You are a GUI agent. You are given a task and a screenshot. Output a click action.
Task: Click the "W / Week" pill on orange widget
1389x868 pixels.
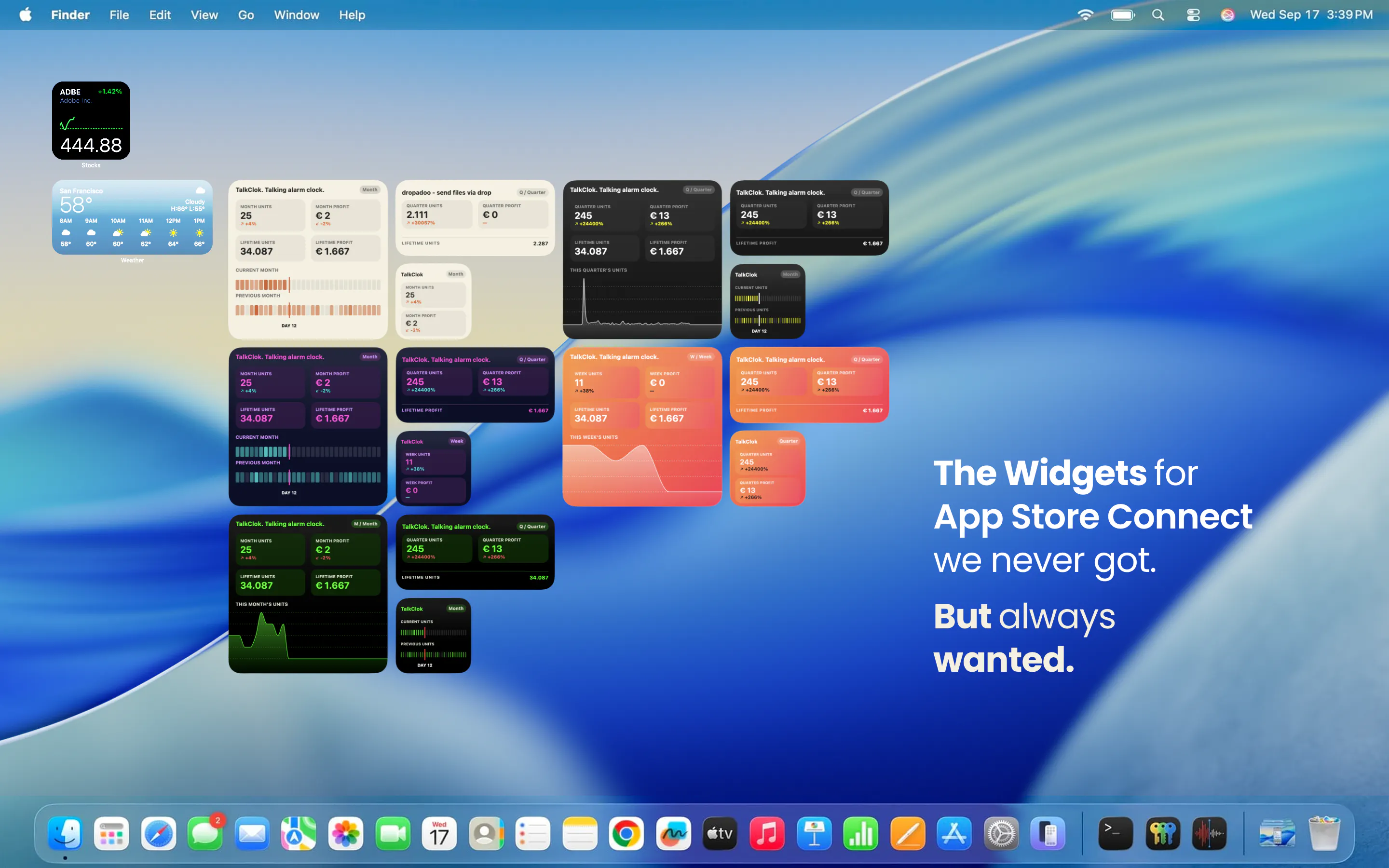(701, 356)
